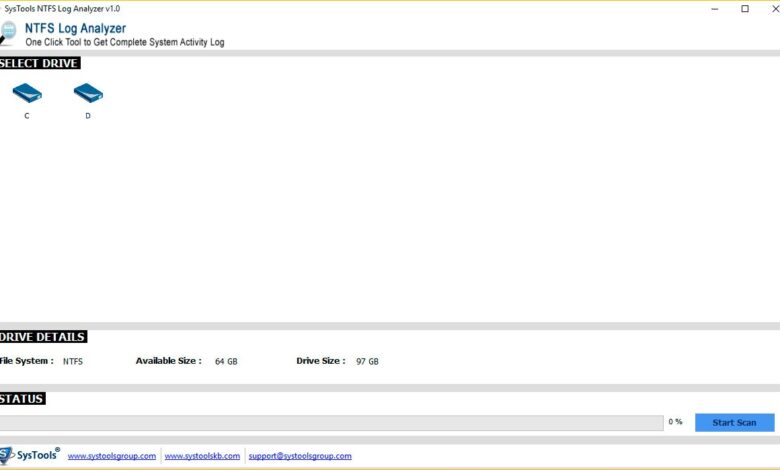Click the SysTools logo in footer
Screen dimensions: 780x470
(x=30, y=455)
